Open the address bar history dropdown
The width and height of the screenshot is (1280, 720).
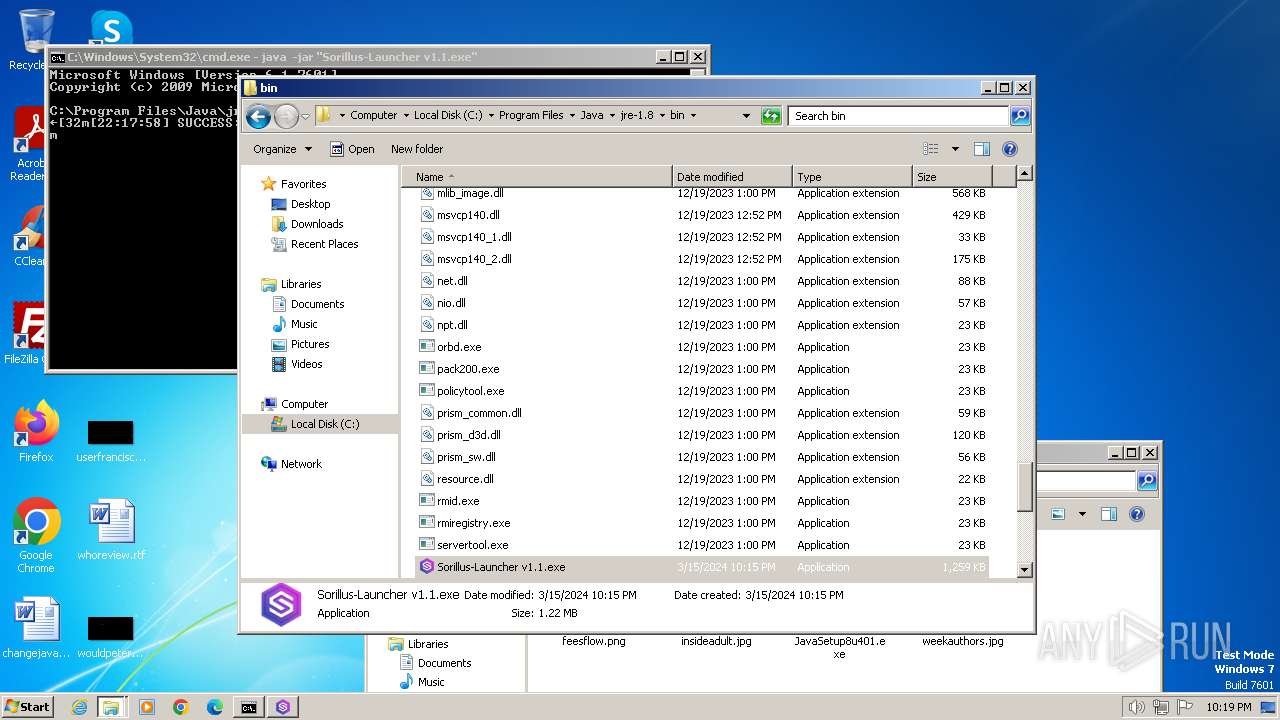pos(746,116)
